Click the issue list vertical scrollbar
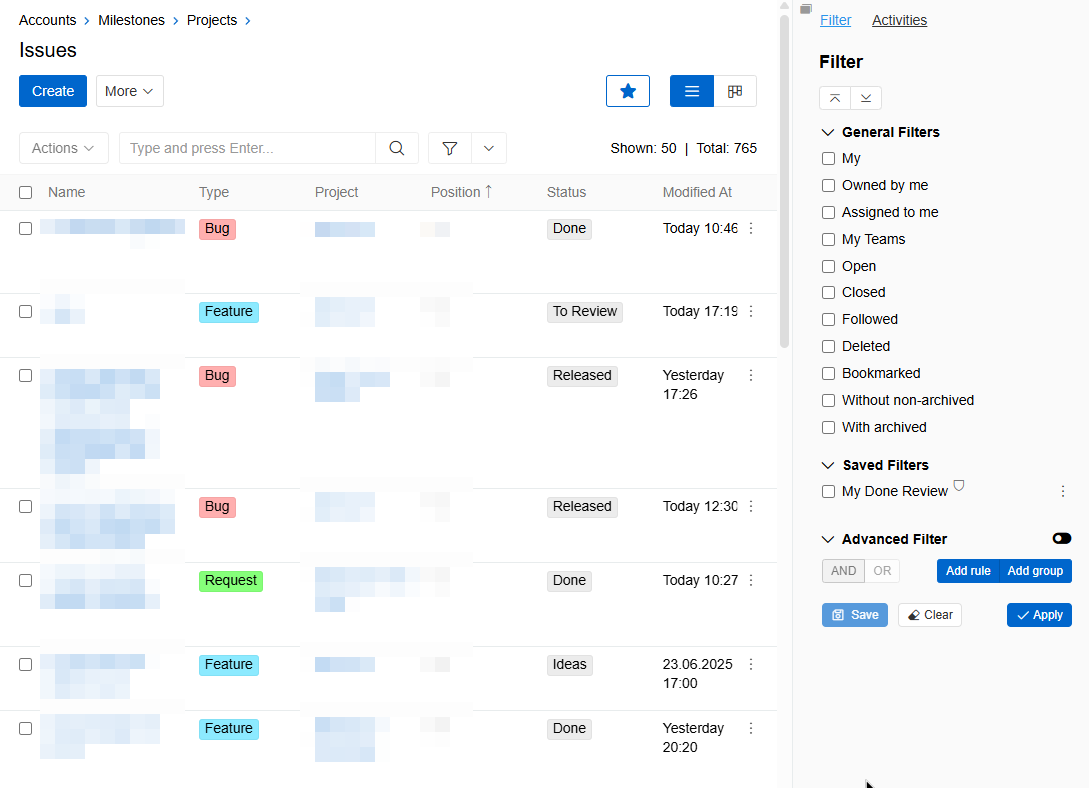 click(x=784, y=181)
